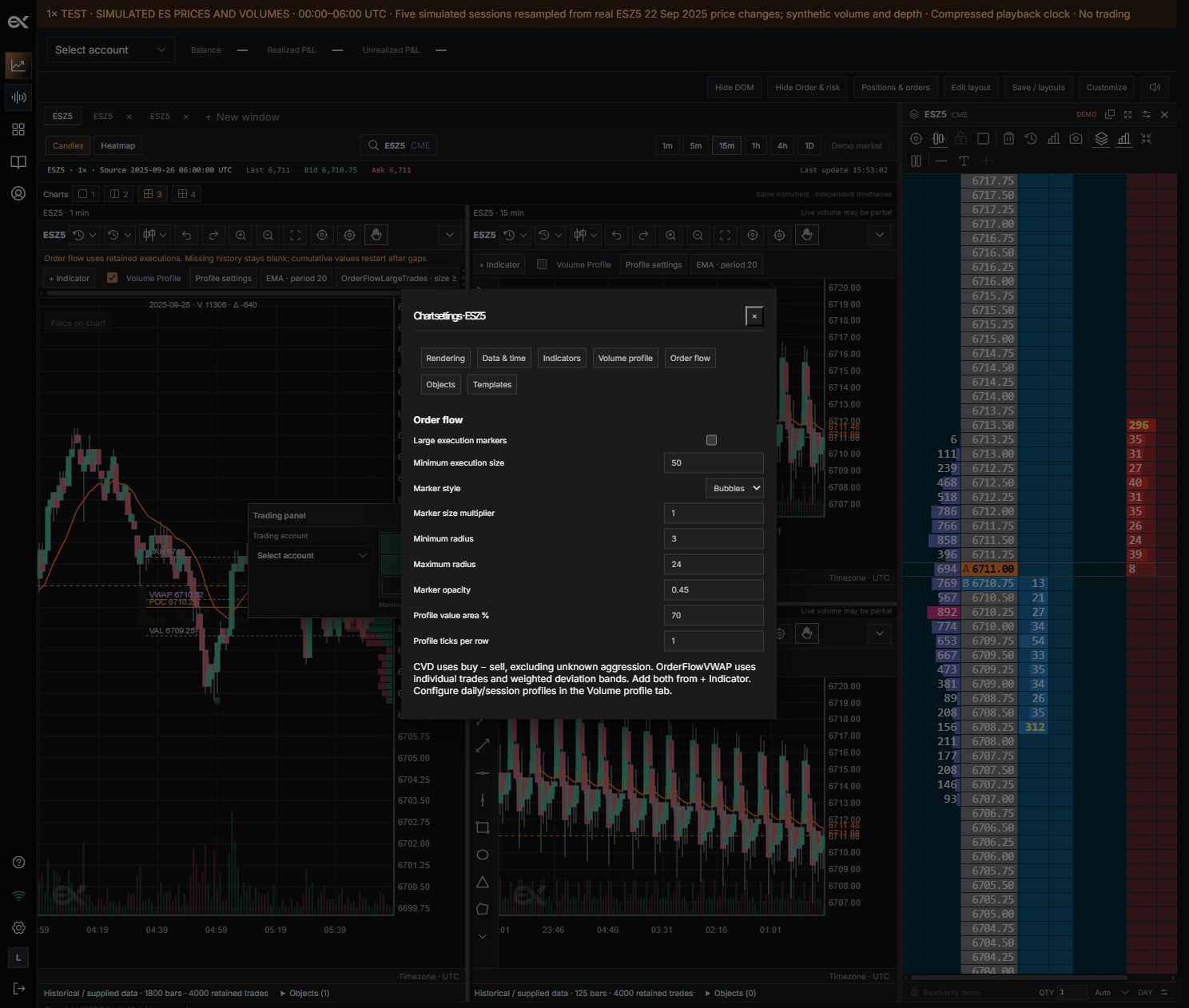Click the history clock icon in DOM toolbar
Screen dimensions: 1189x1008
(1031, 138)
